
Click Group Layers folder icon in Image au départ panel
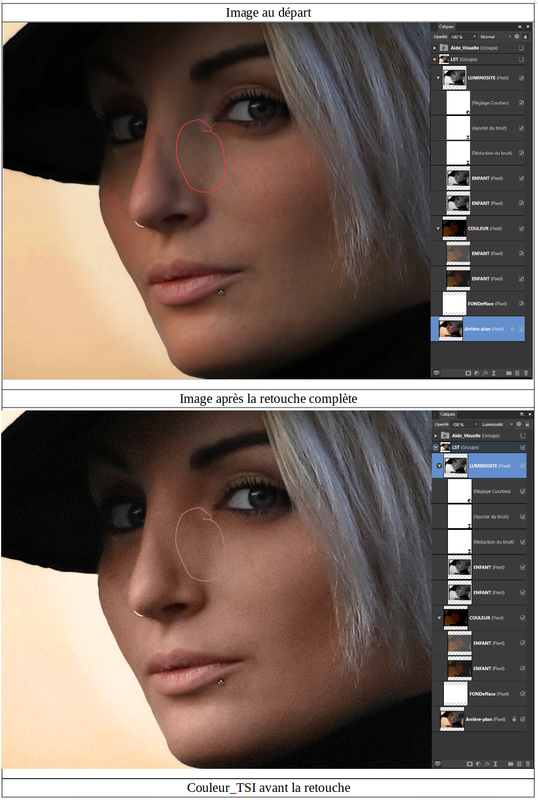pyautogui.click(x=508, y=373)
